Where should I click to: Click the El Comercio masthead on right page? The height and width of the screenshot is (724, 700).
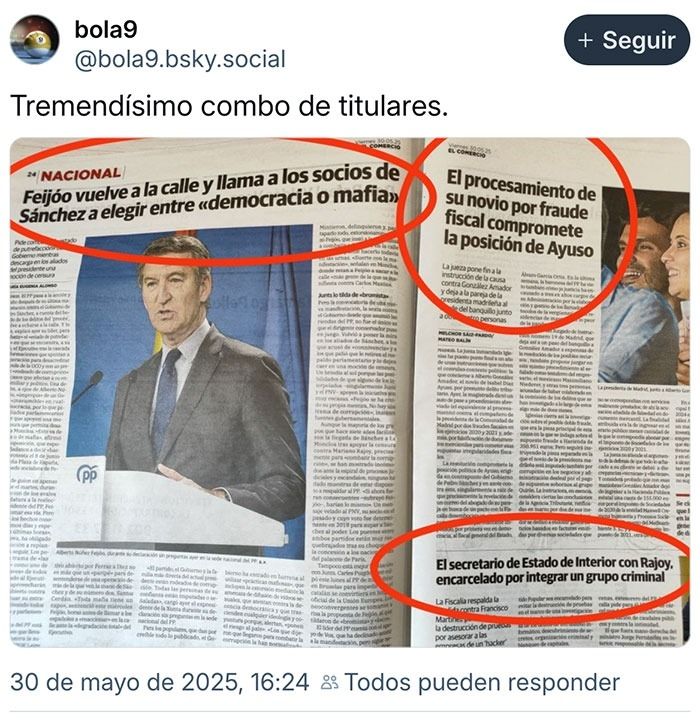pyautogui.click(x=466, y=152)
